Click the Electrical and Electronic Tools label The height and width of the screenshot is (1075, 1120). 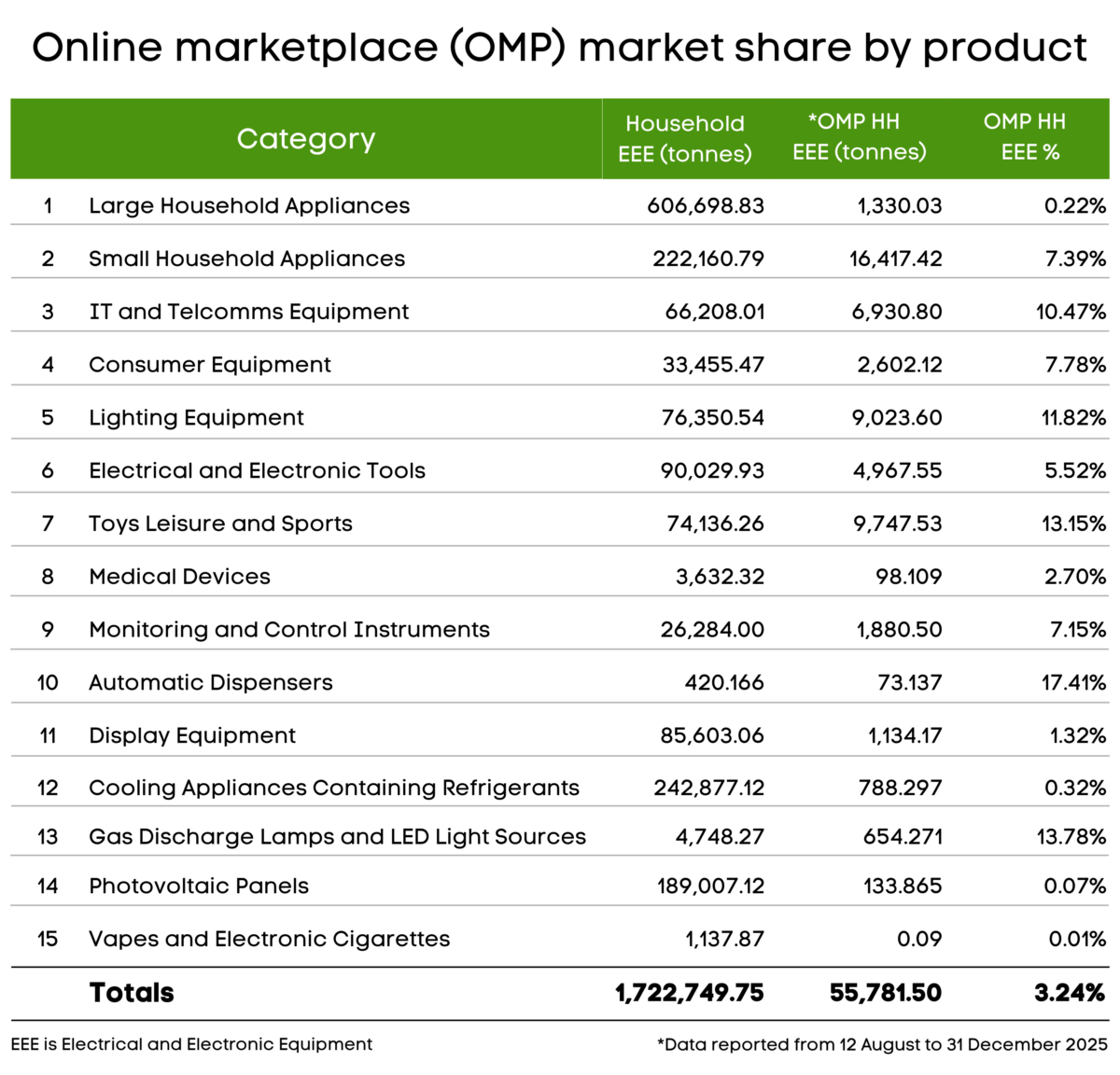tap(257, 471)
